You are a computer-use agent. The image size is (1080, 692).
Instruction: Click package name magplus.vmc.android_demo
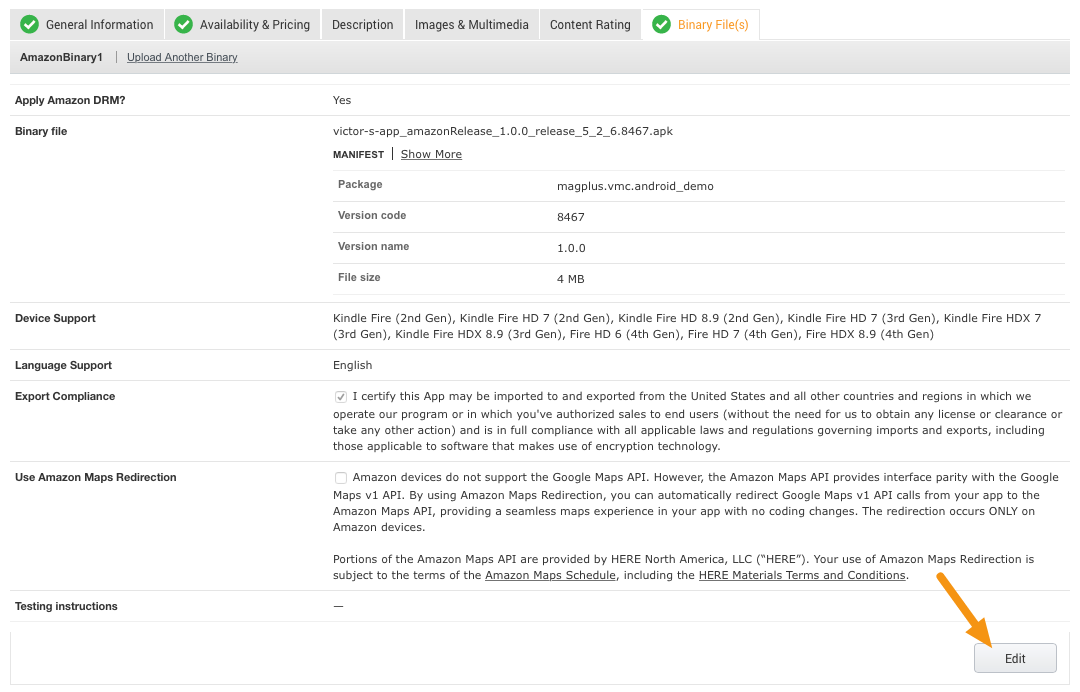[x=635, y=186]
